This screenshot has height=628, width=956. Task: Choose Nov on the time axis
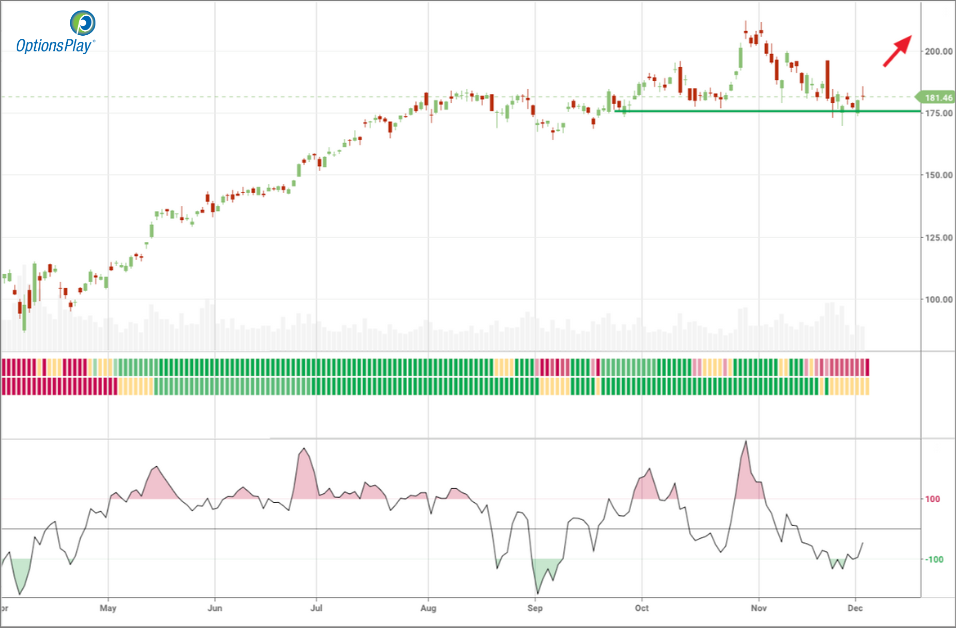759,607
